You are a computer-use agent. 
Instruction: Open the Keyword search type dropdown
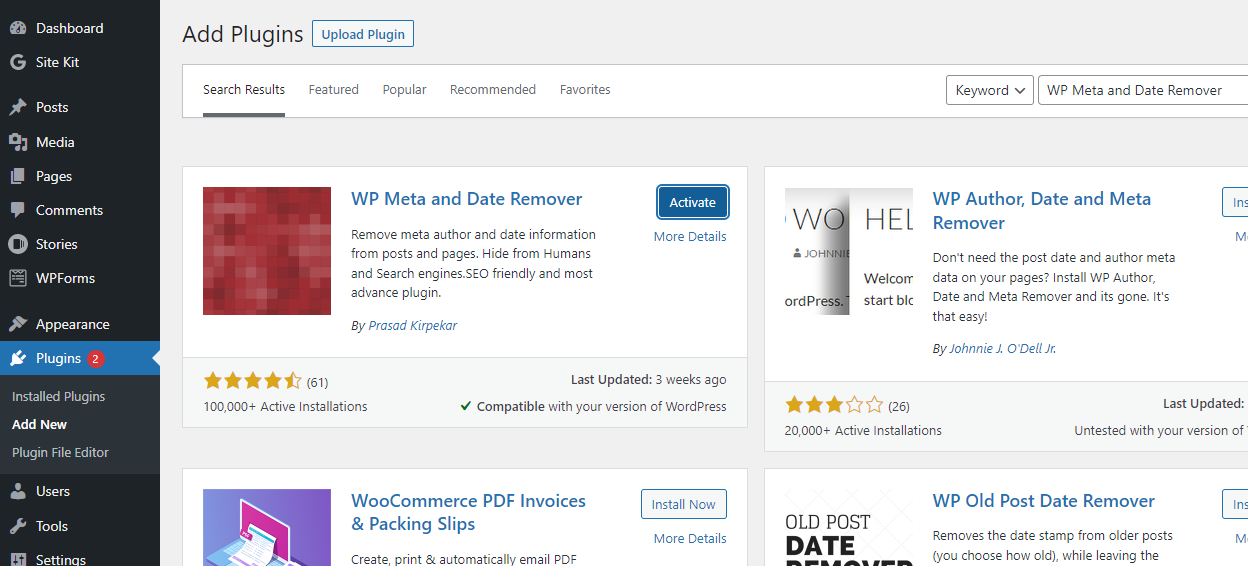coord(990,90)
